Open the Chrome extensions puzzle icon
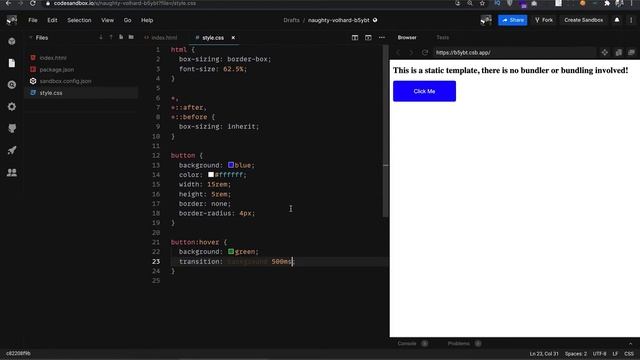The height and width of the screenshot is (360, 640). [607, 3]
